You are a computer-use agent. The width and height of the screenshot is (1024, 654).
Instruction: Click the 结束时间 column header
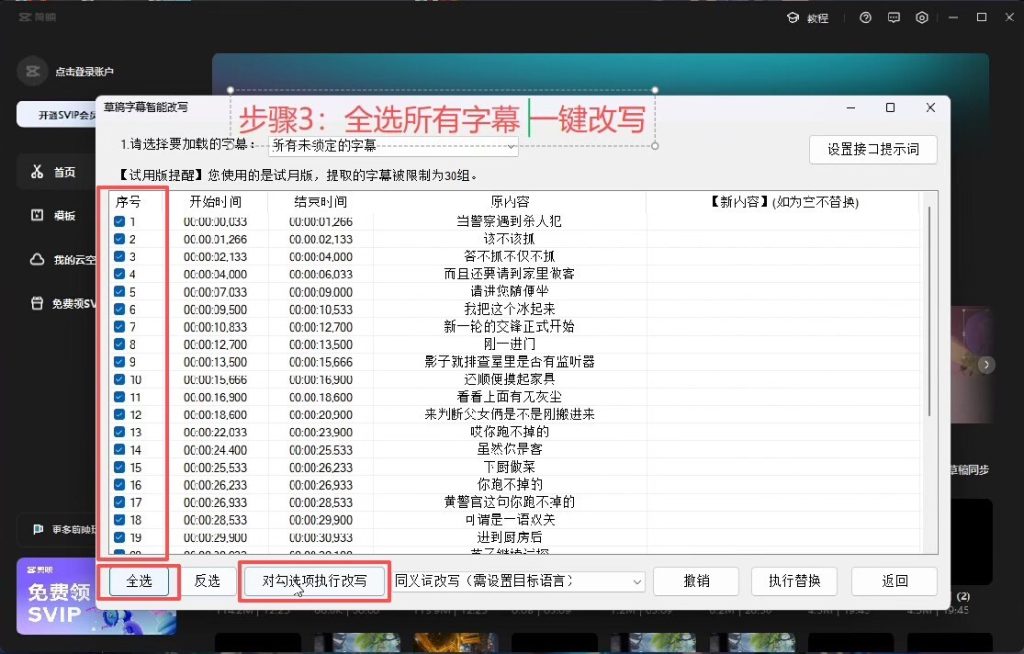[321, 202]
